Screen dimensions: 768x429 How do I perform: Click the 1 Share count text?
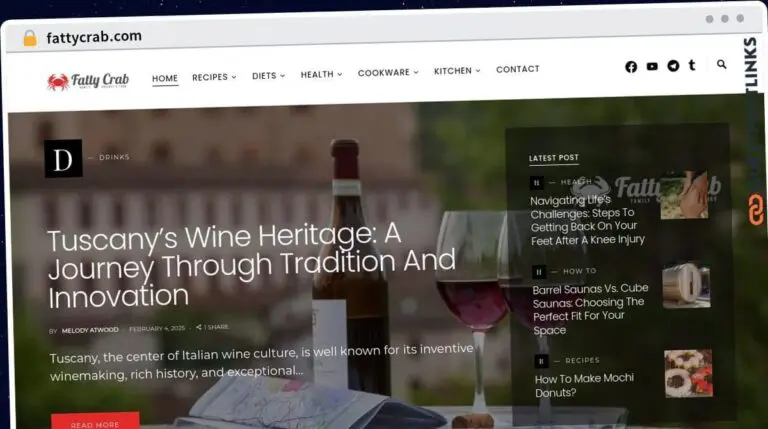coord(216,327)
